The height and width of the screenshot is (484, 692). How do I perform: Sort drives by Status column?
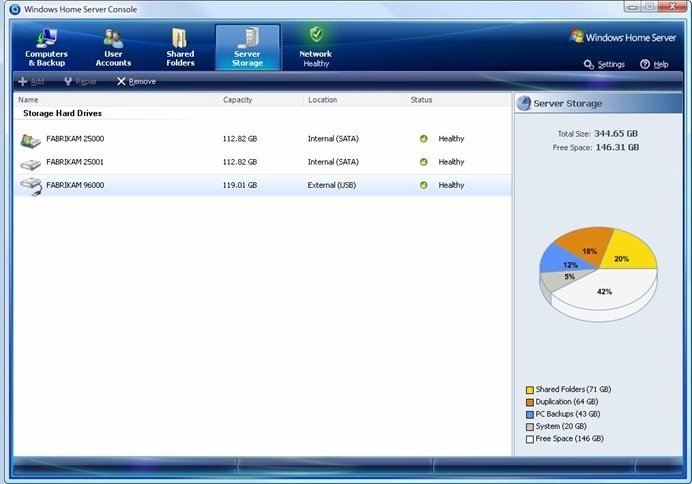459,100
